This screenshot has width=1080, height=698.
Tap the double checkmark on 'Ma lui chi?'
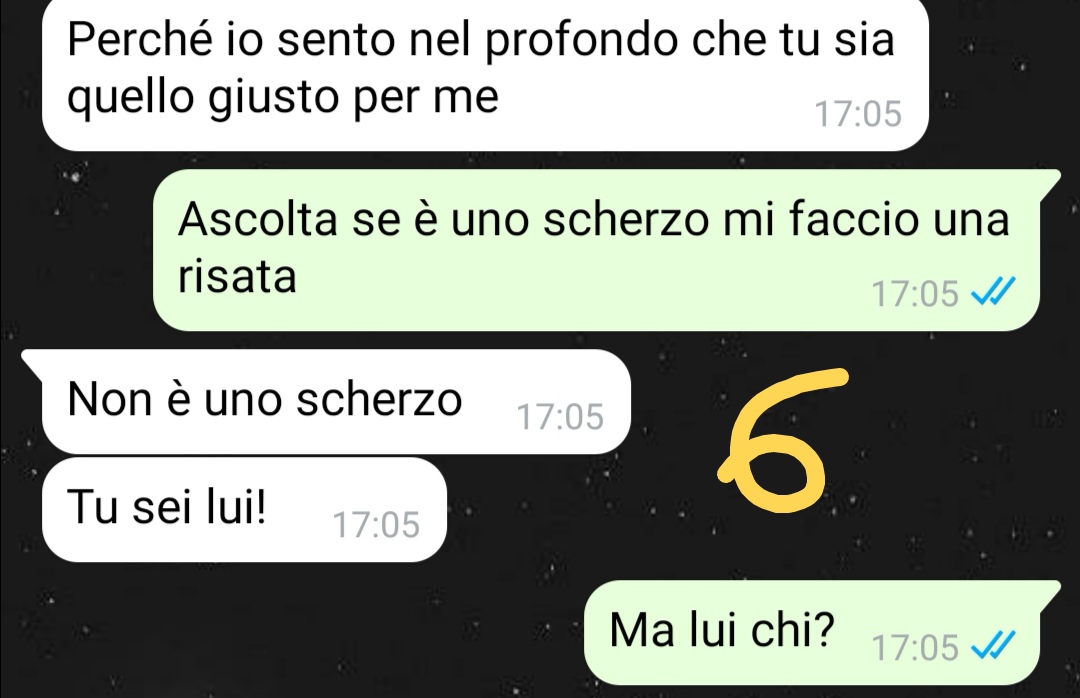993,646
